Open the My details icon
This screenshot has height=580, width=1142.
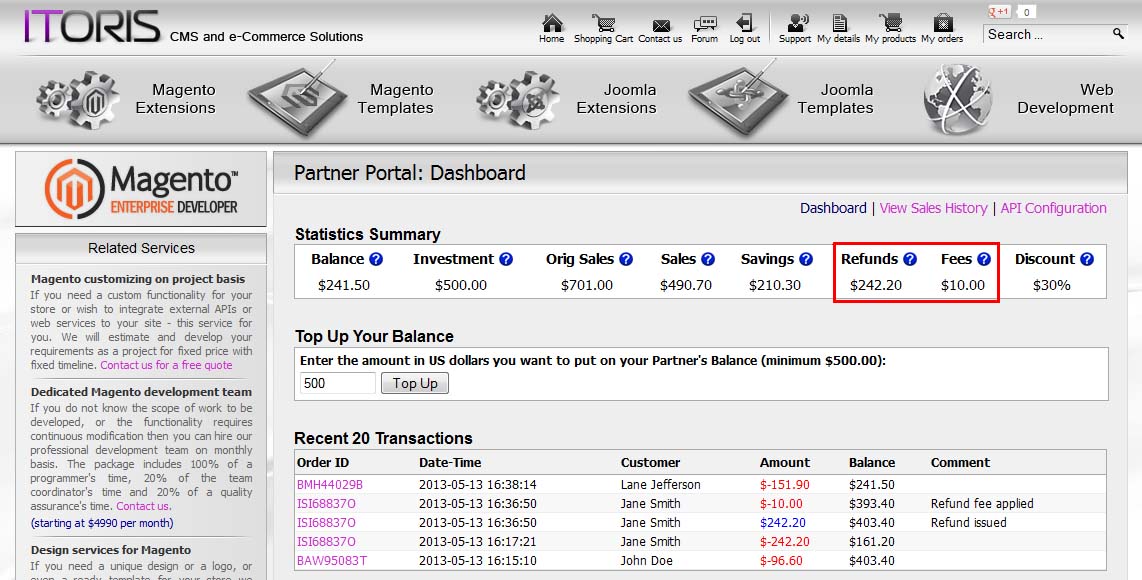[x=839, y=23]
